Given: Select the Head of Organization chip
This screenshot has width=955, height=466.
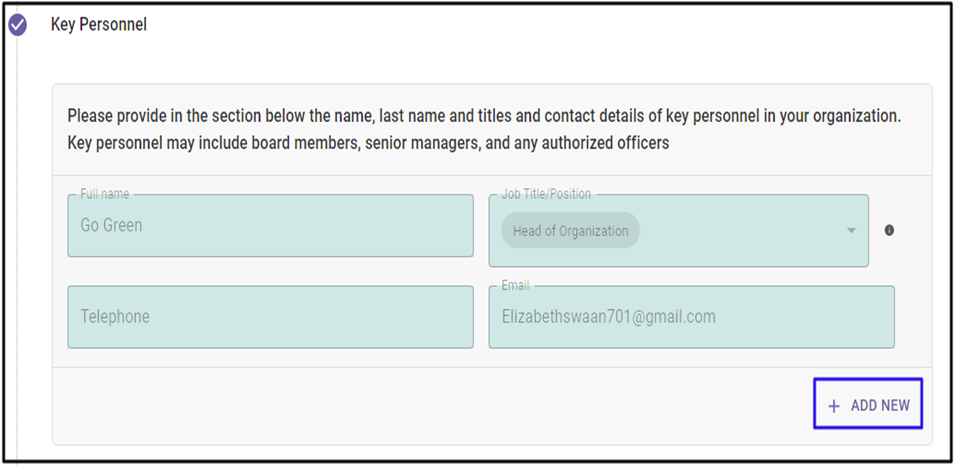Looking at the screenshot, I should (x=570, y=230).
